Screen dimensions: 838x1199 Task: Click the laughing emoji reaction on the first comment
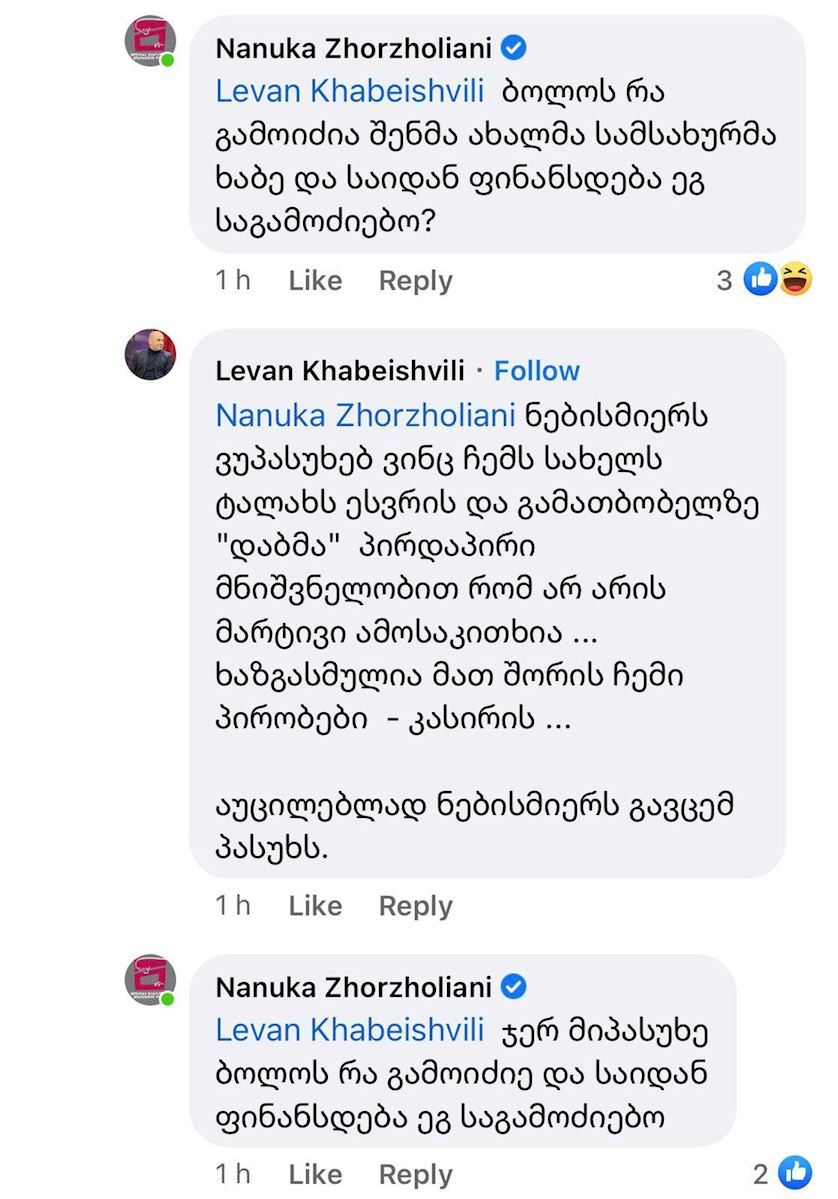(794, 280)
